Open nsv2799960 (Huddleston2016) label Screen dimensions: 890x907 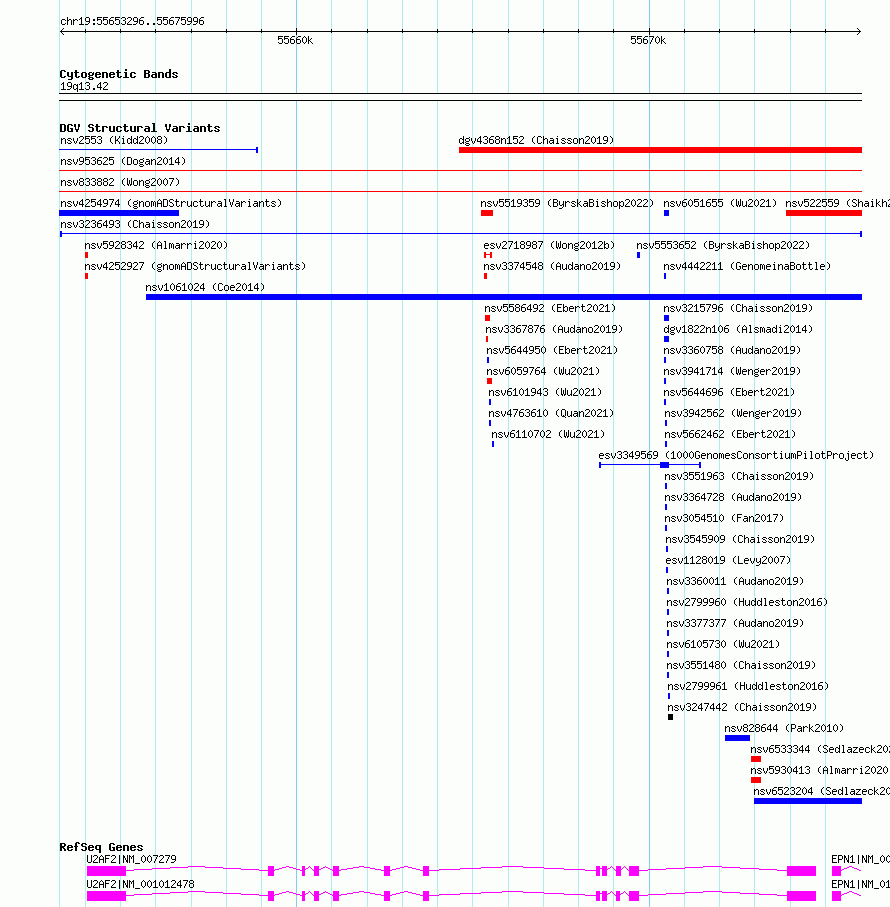pos(747,602)
